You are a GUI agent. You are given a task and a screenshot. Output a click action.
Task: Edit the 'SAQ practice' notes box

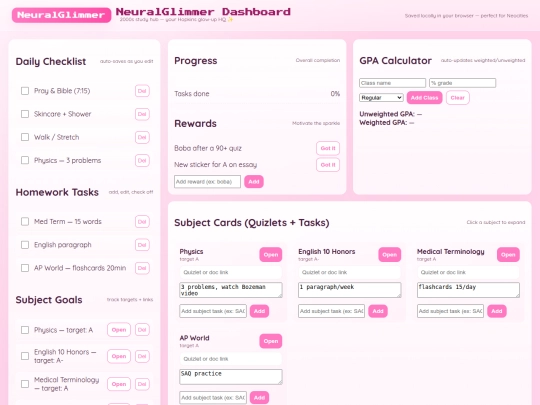[231, 376]
